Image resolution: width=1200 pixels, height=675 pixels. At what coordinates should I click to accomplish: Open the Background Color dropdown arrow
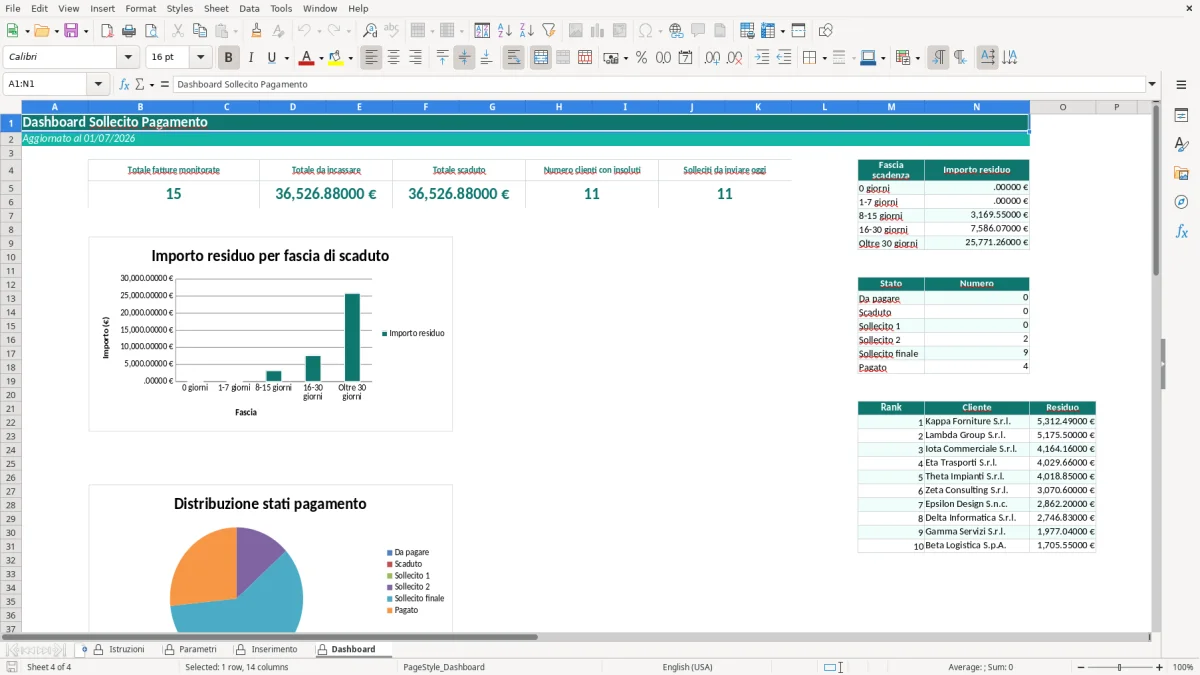pos(350,58)
